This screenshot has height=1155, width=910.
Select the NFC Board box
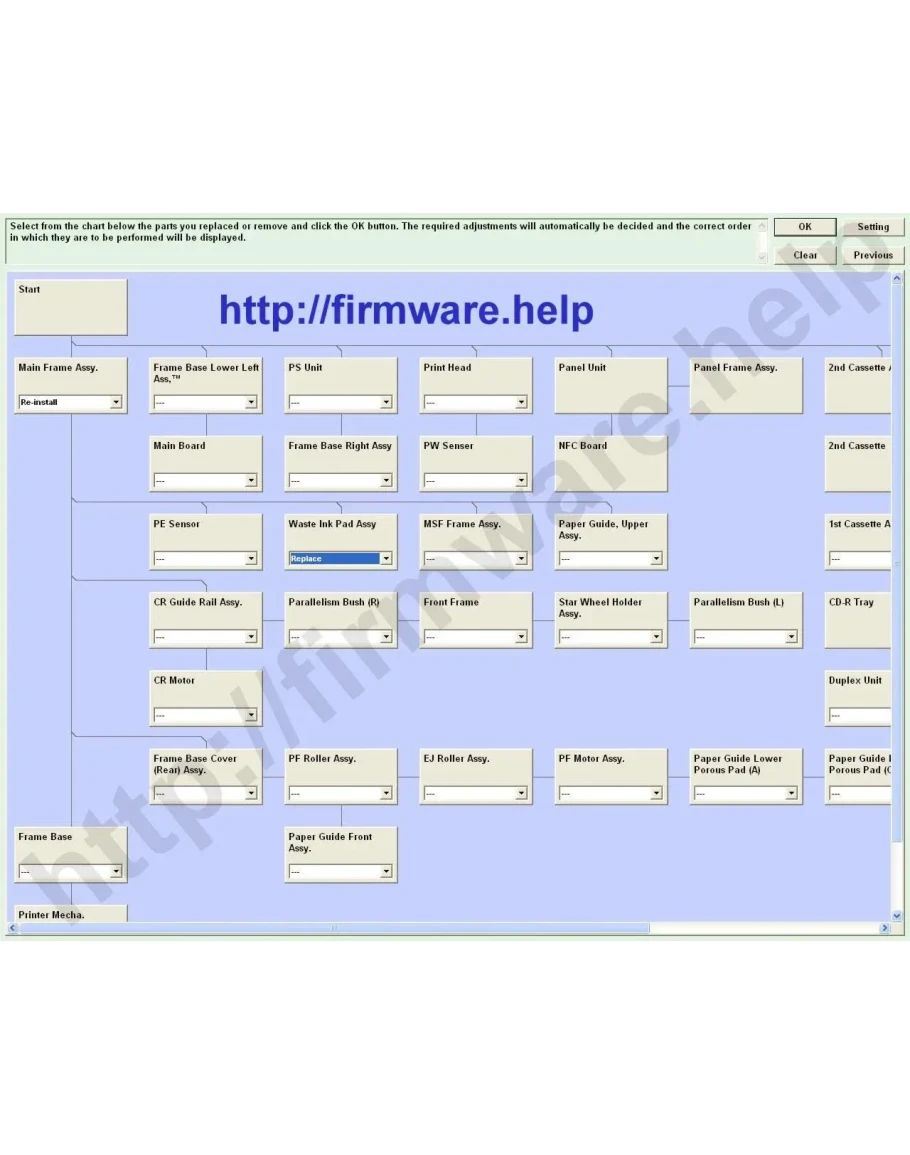(x=610, y=463)
